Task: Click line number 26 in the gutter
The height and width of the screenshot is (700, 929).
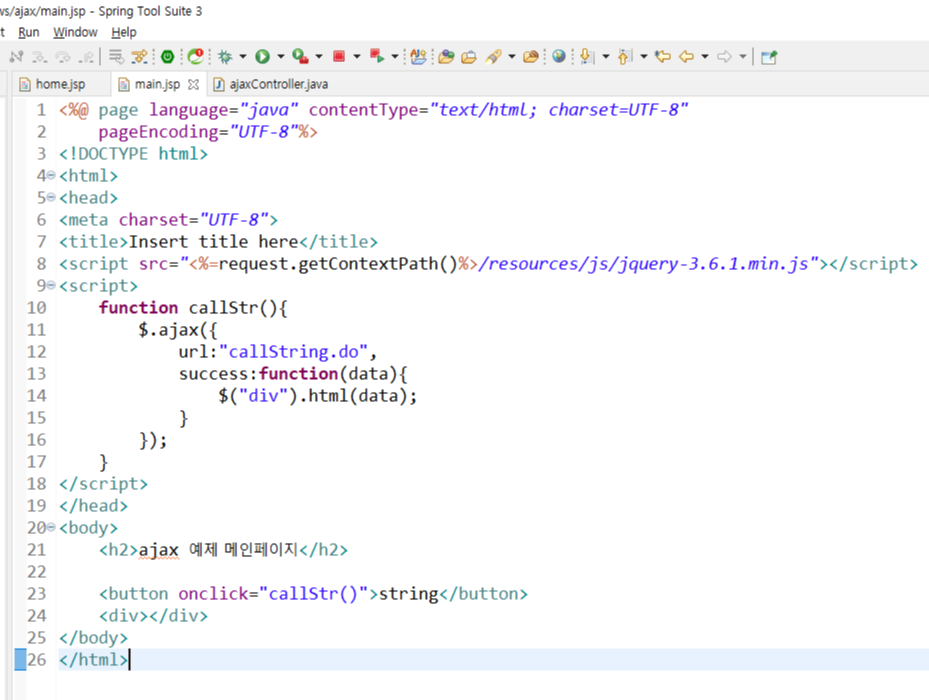Action: (36, 659)
